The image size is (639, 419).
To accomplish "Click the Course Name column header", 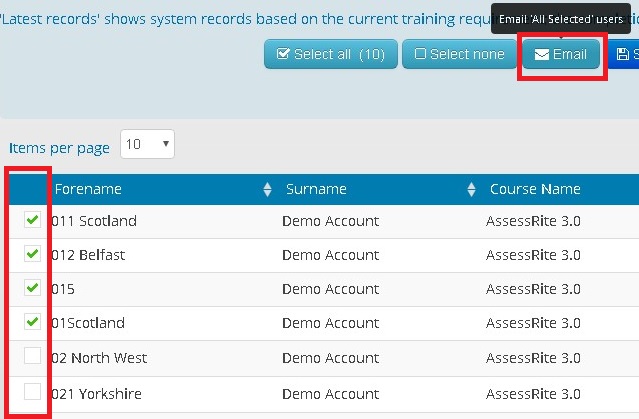I will coord(535,189).
